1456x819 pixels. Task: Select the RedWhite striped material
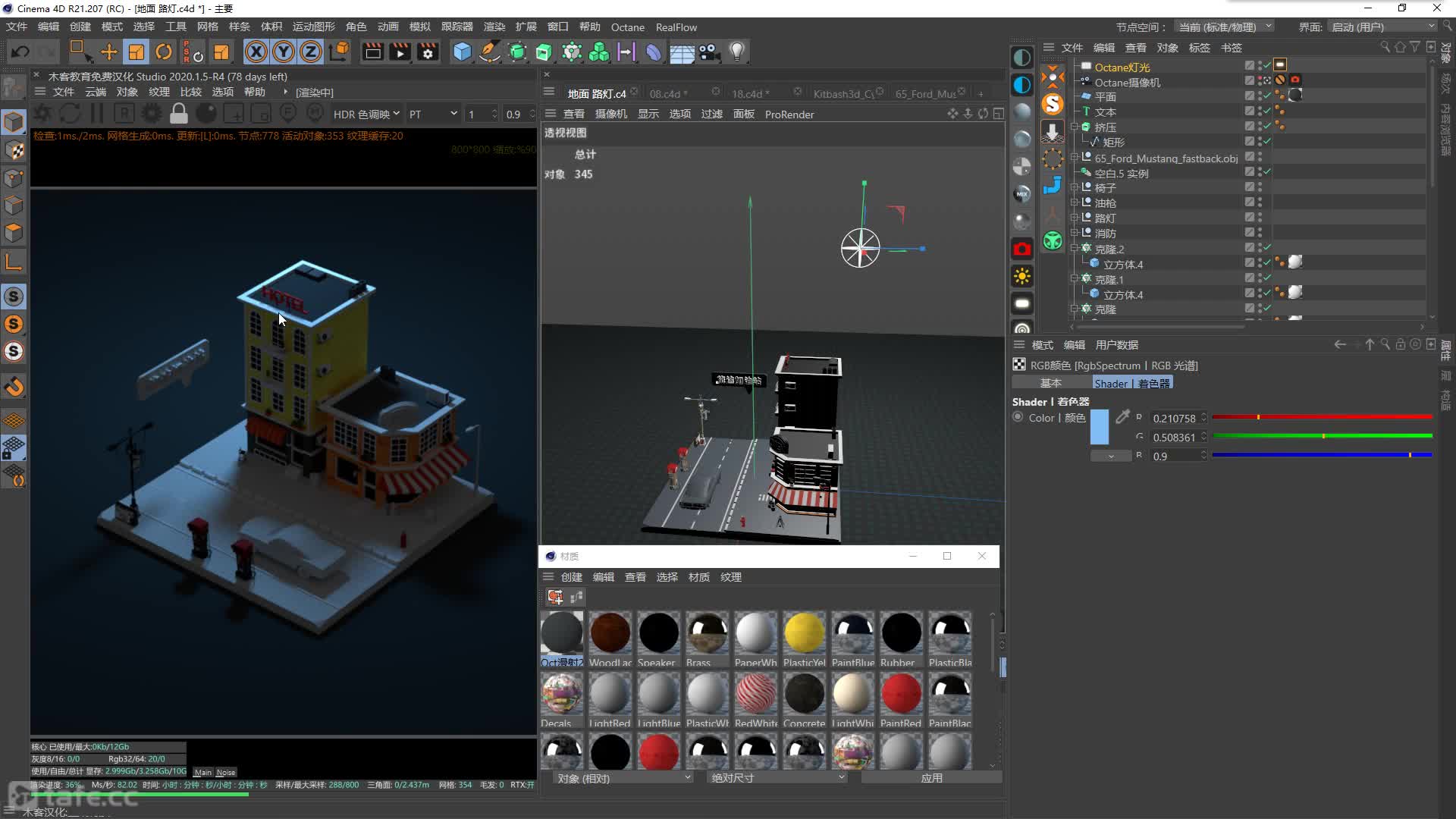click(755, 700)
